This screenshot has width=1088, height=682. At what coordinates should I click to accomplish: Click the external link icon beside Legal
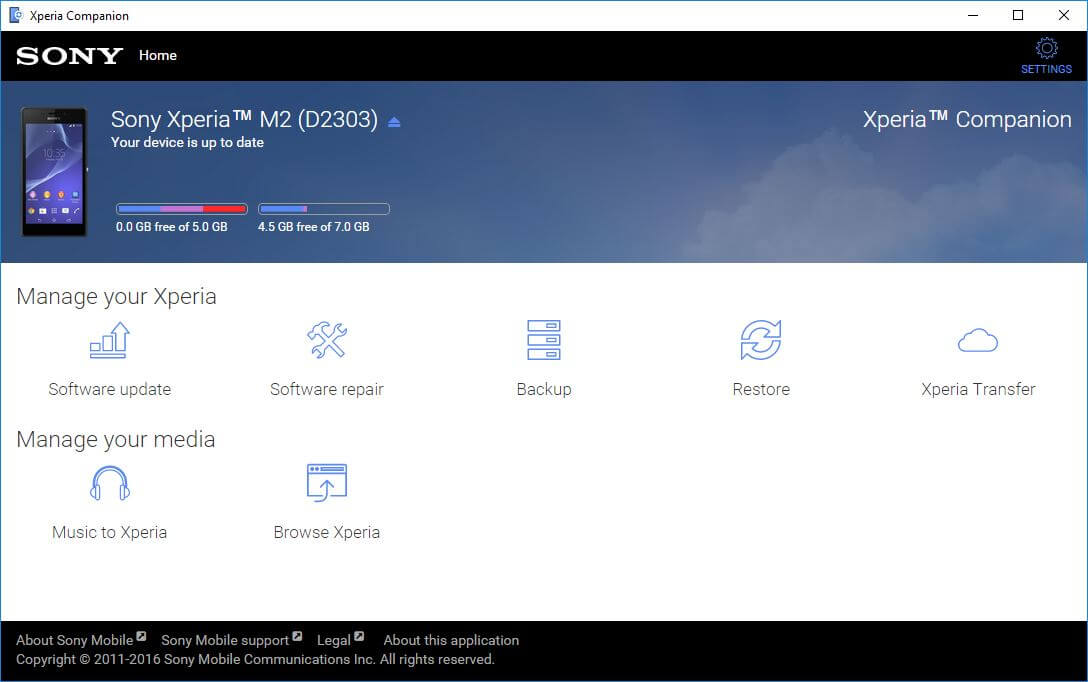(359, 636)
